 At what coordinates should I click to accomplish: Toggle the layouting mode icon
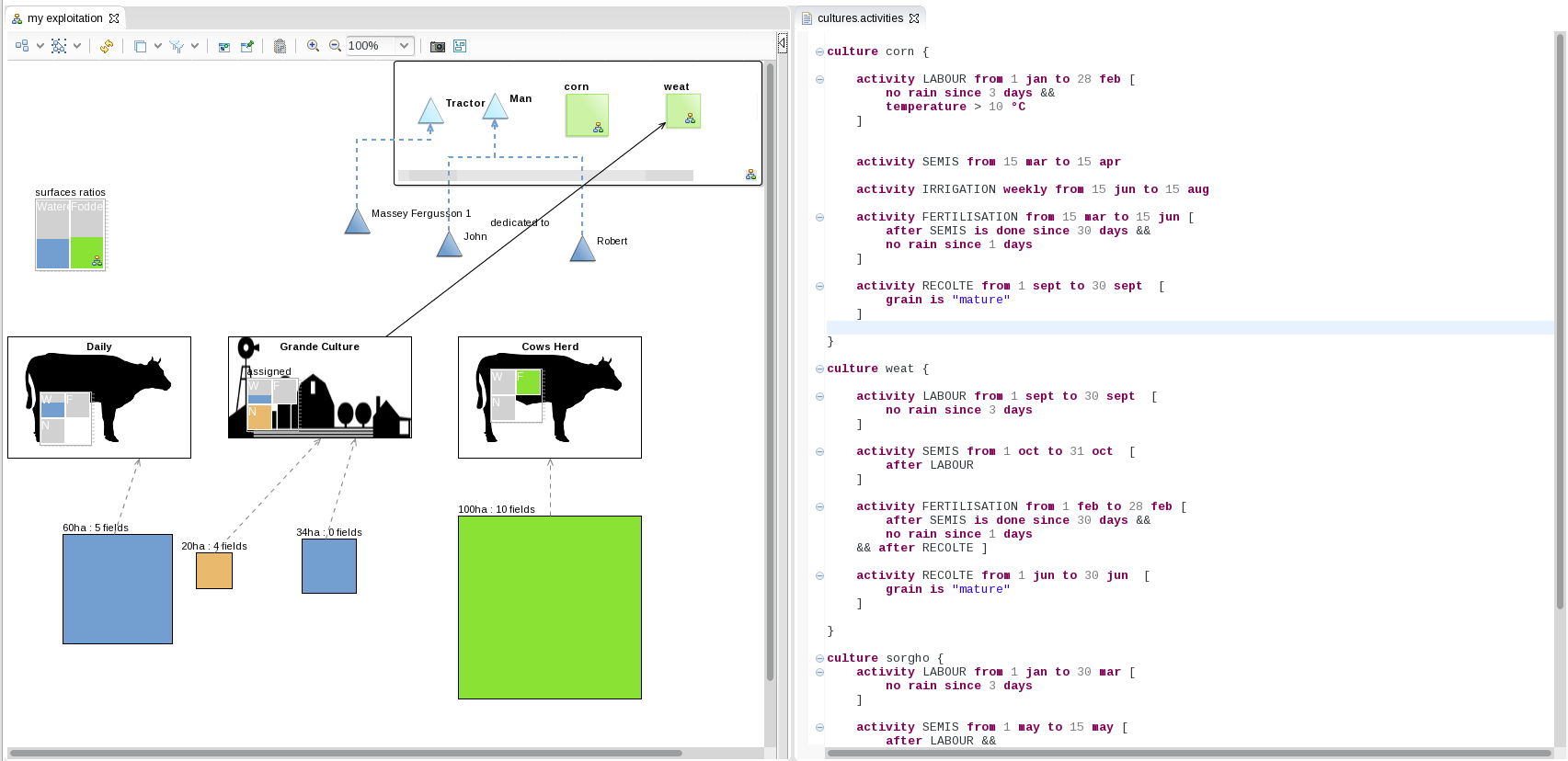(x=460, y=46)
